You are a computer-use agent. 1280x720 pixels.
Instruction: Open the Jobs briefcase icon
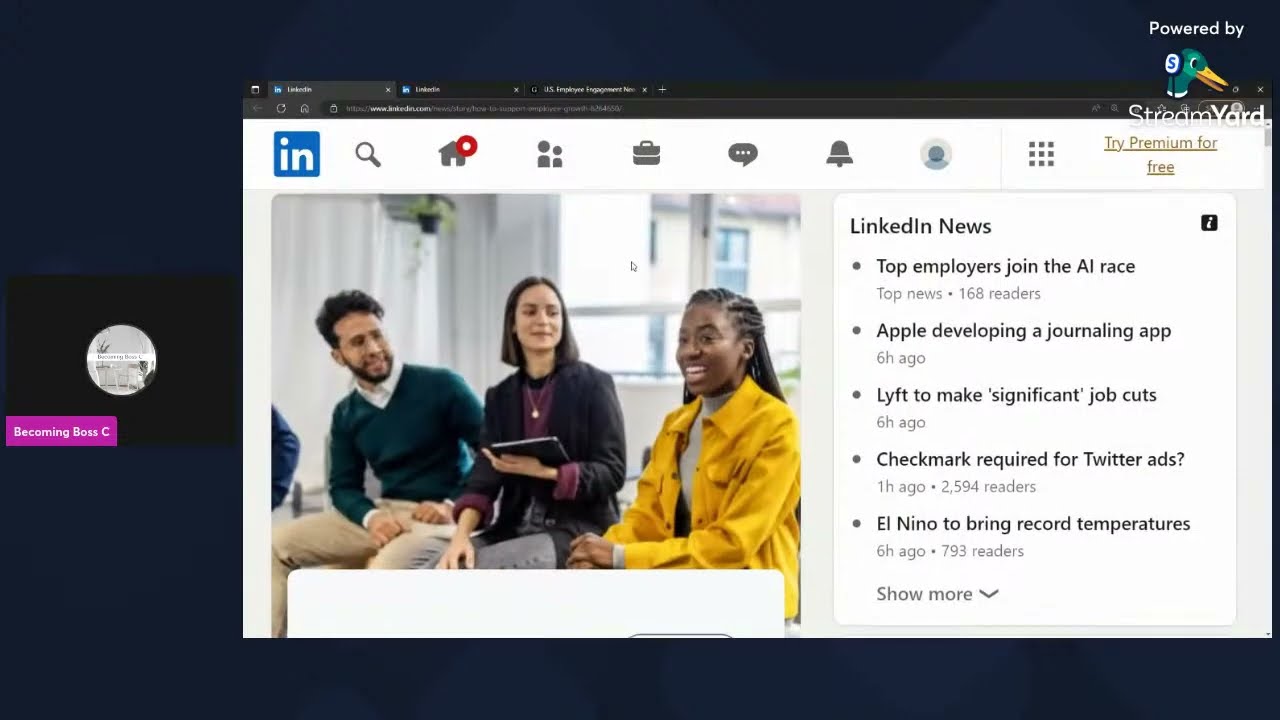pos(646,154)
